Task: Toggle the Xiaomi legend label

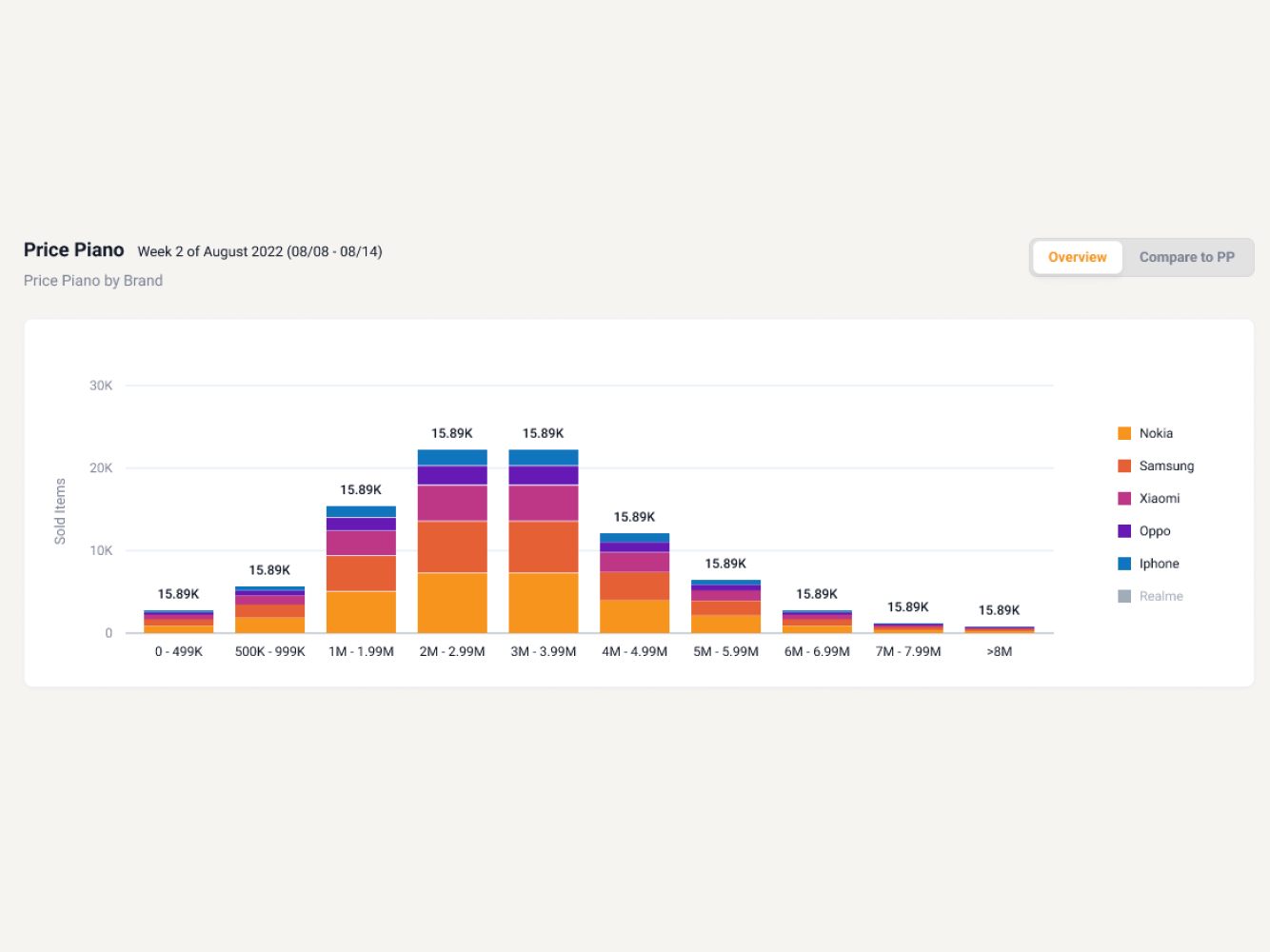Action: pyautogui.click(x=1159, y=498)
